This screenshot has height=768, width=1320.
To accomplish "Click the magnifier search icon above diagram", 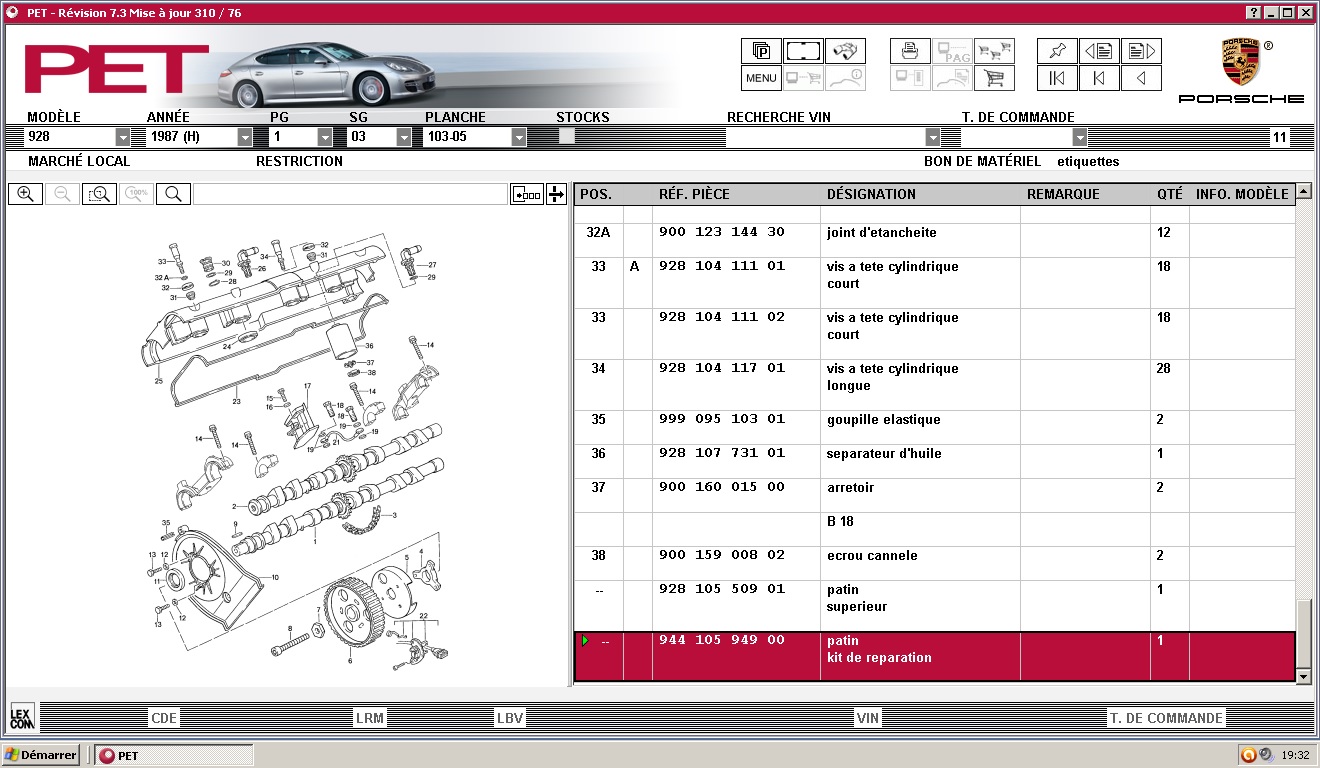I will pos(173,194).
